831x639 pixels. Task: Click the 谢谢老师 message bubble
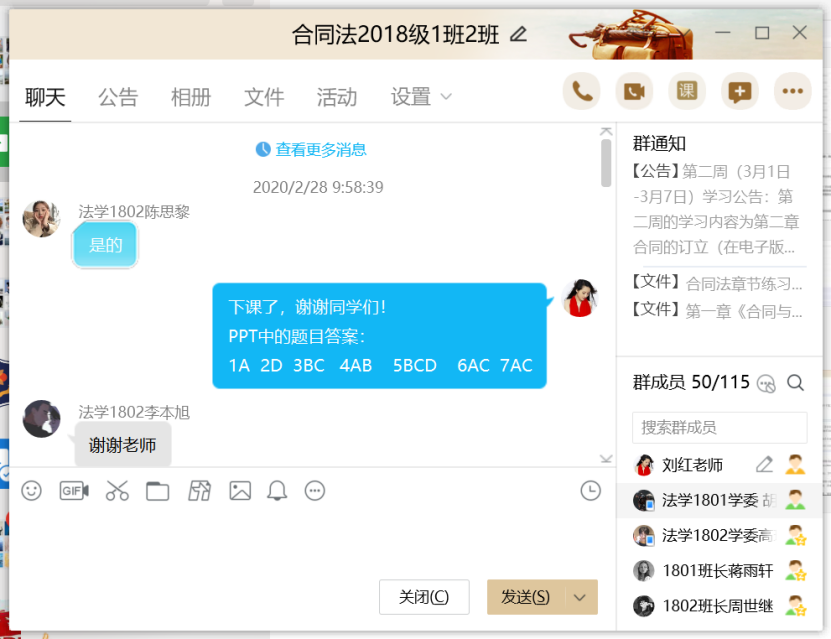tap(122, 445)
